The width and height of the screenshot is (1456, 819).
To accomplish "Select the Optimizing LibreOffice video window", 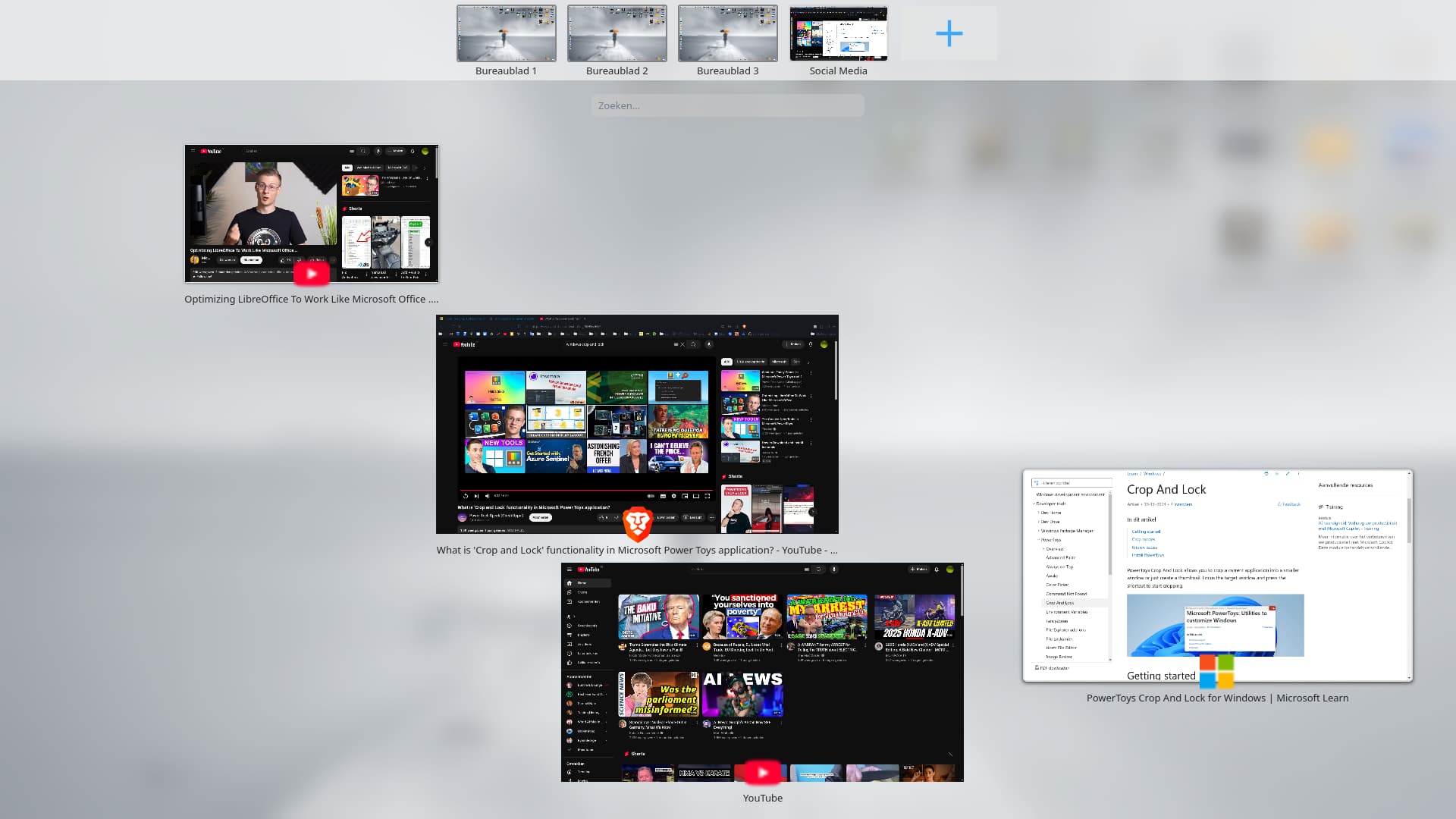I will (x=311, y=213).
